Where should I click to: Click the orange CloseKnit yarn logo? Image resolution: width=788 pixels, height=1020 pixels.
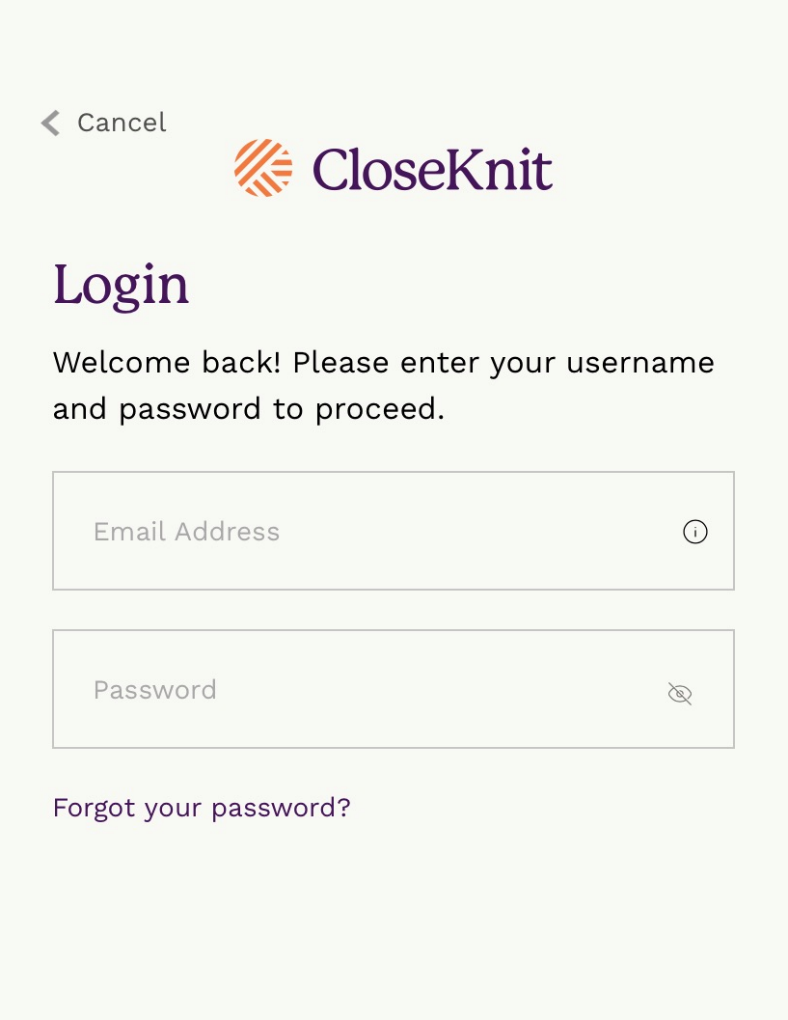click(x=263, y=168)
